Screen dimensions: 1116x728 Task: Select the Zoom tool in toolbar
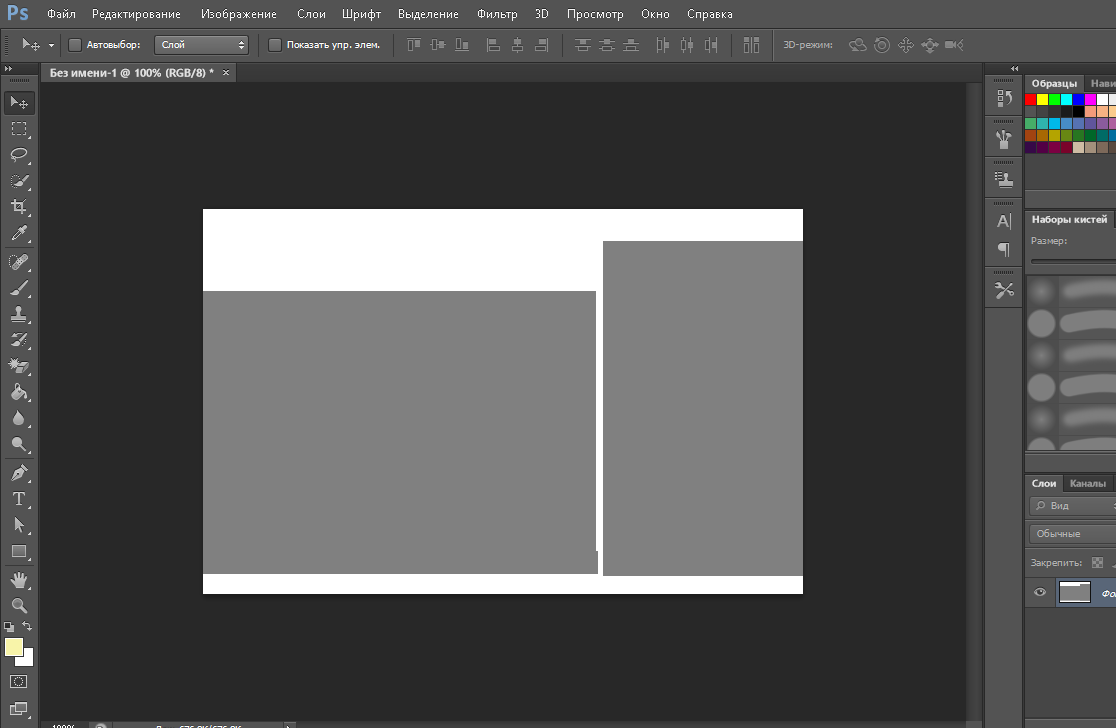point(19,605)
